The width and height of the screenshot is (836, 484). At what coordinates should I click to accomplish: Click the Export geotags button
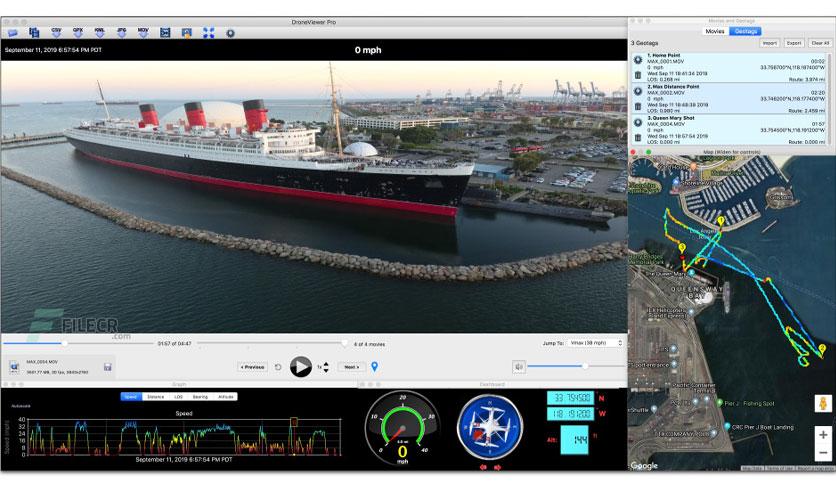[794, 43]
